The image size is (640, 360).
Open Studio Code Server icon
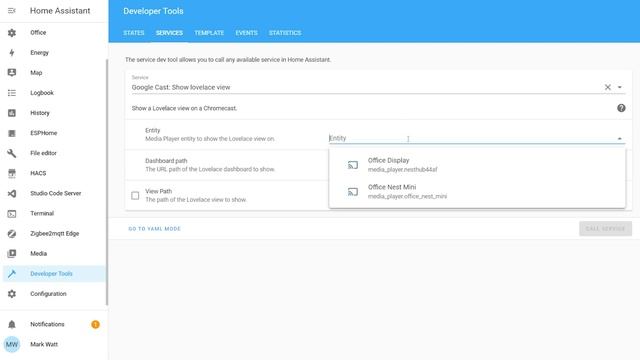click(x=12, y=193)
